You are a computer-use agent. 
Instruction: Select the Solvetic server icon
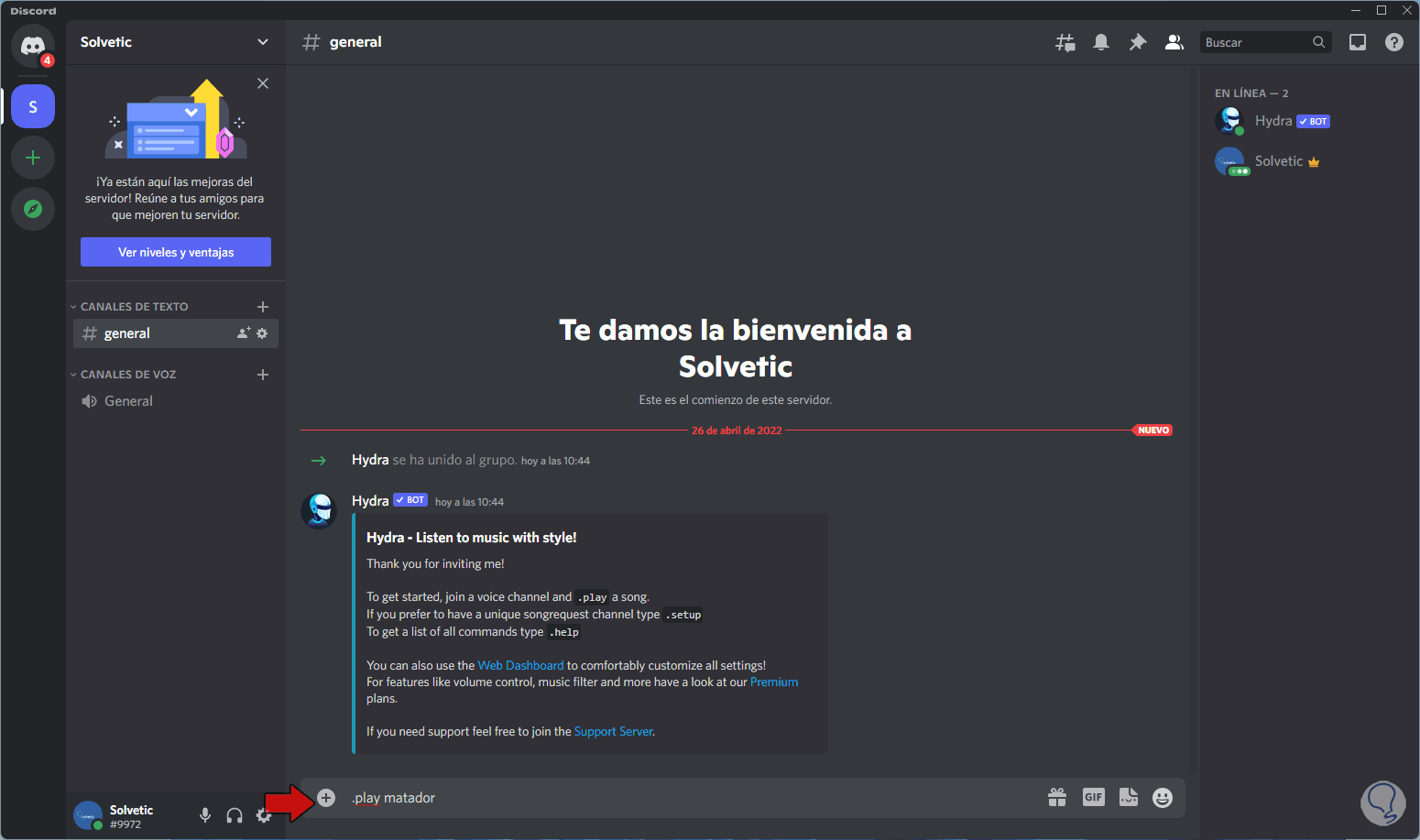[33, 107]
